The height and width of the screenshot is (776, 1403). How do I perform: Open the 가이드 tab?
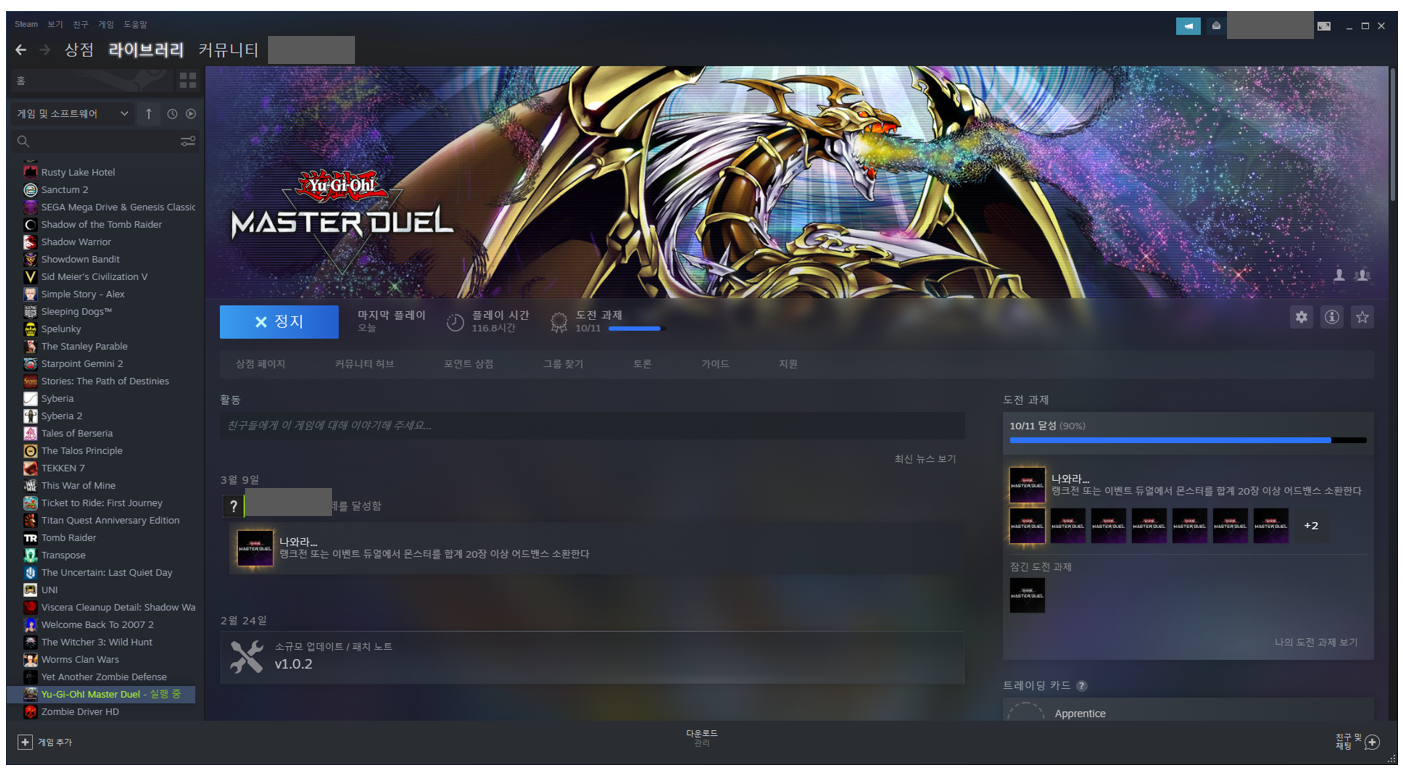coord(715,364)
